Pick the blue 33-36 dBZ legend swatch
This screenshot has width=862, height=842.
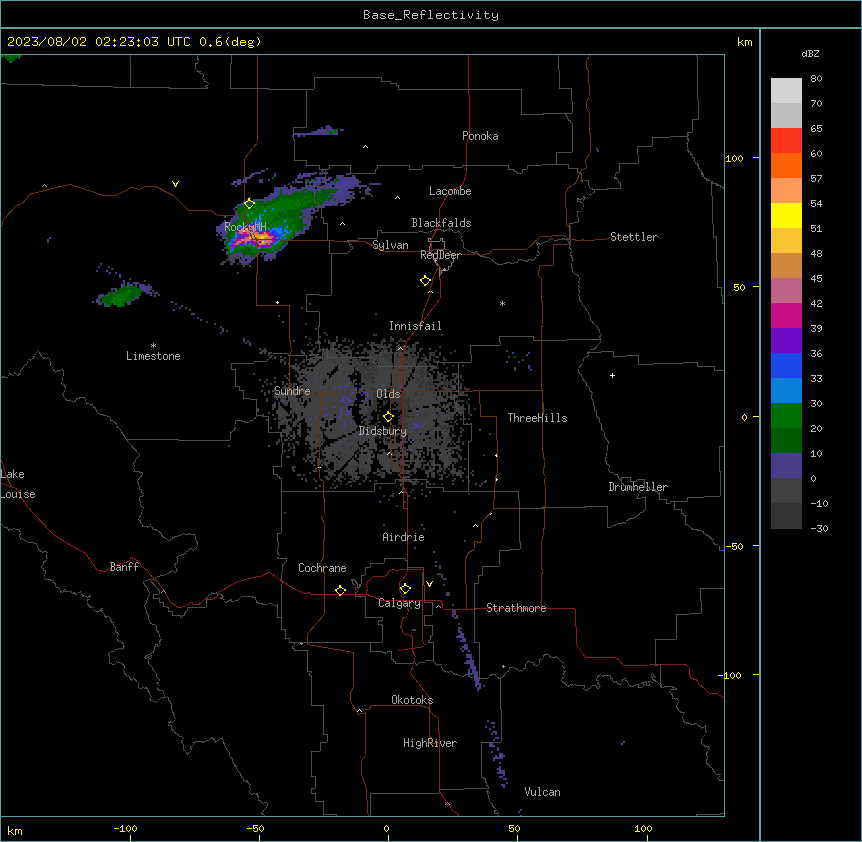[786, 365]
